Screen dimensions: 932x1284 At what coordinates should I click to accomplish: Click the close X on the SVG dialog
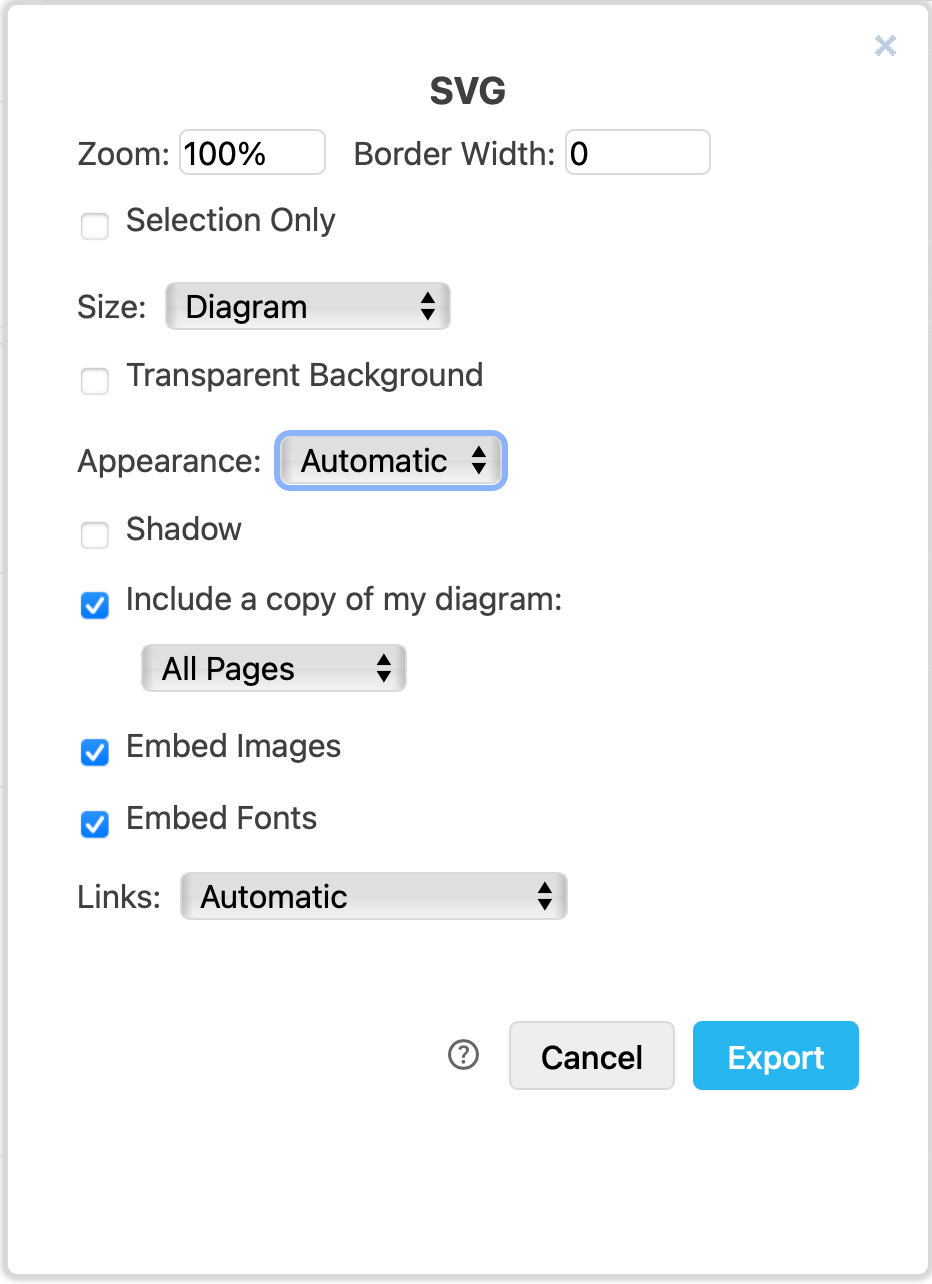click(884, 46)
